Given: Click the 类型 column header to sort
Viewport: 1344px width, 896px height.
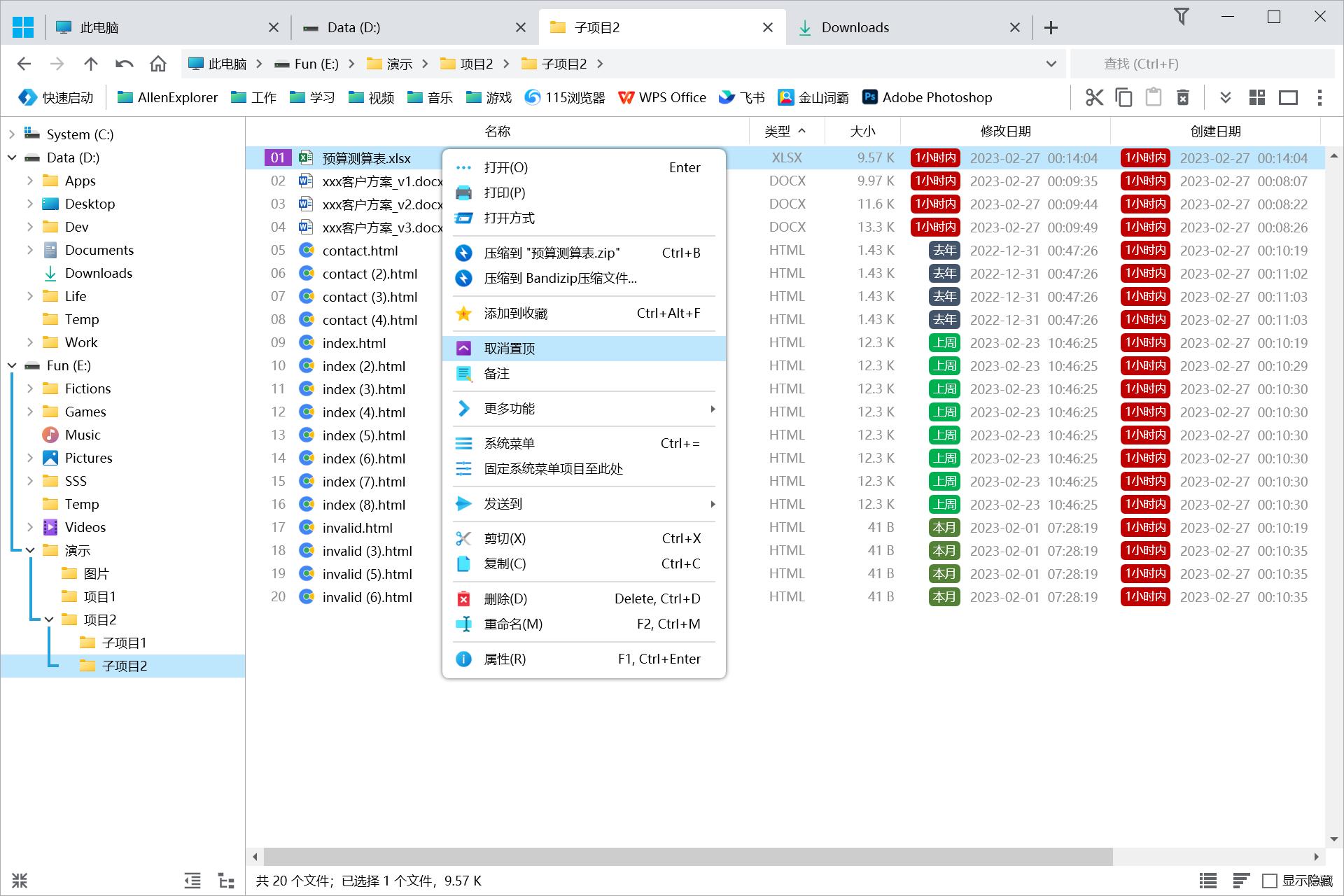Looking at the screenshot, I should [778, 131].
